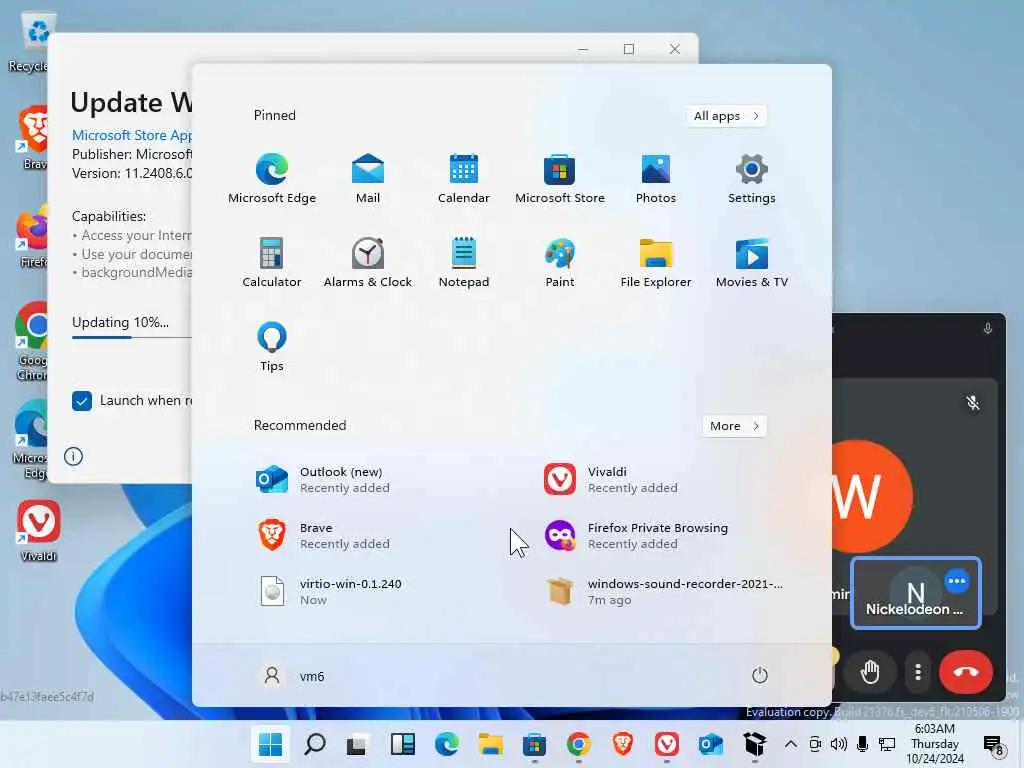1024x768 pixels.
Task: Expand the All apps list
Action: coord(726,116)
